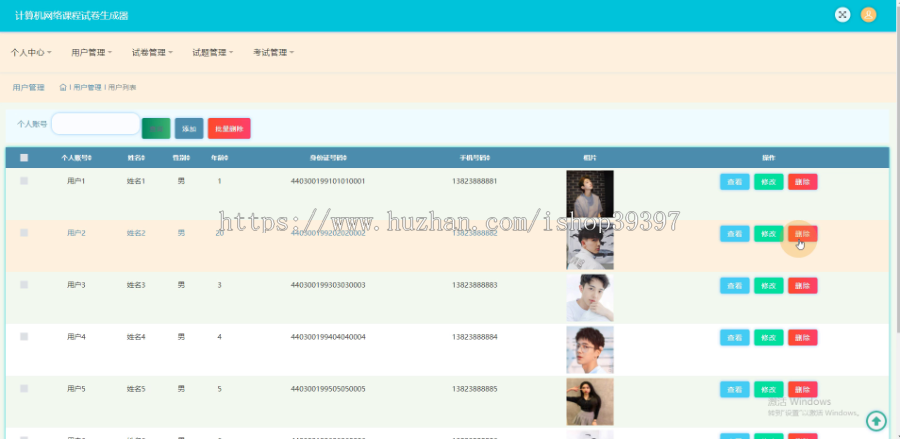The image size is (900, 439).
Task: Sort table by 身份证号码 column
Action: click(x=328, y=158)
